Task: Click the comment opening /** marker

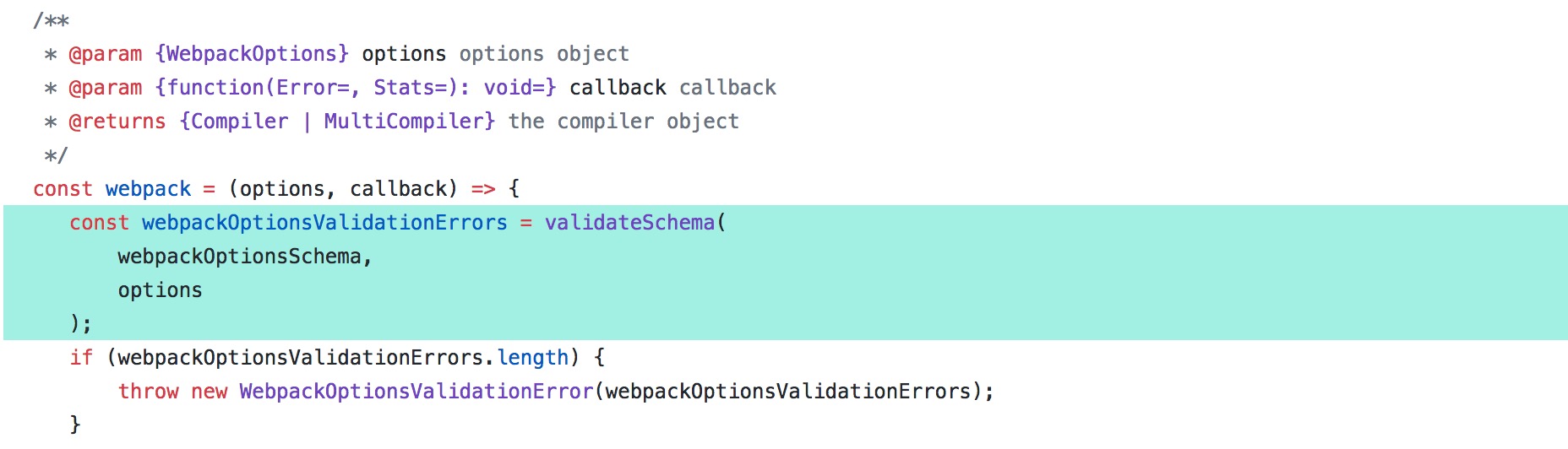Action: point(51,20)
